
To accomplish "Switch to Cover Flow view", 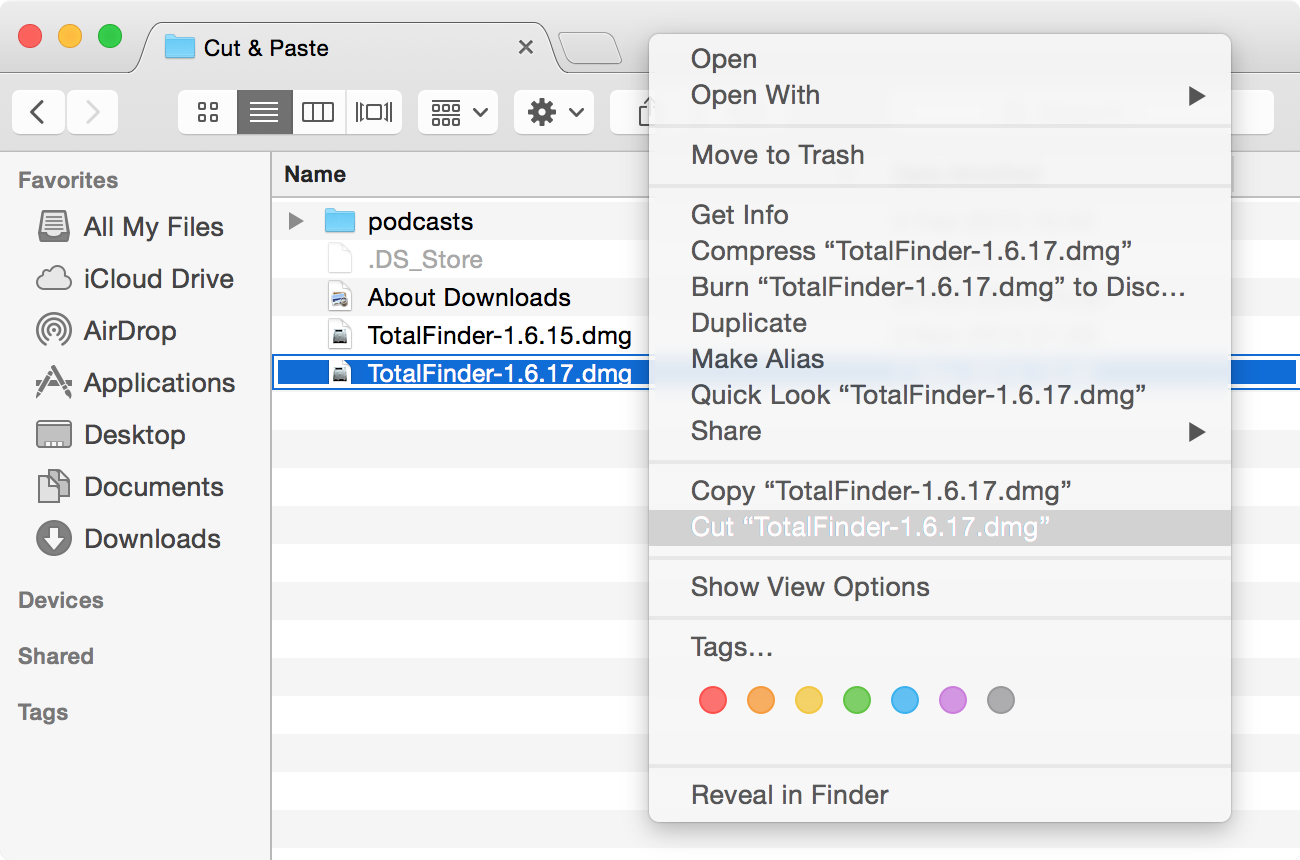I will [x=374, y=112].
